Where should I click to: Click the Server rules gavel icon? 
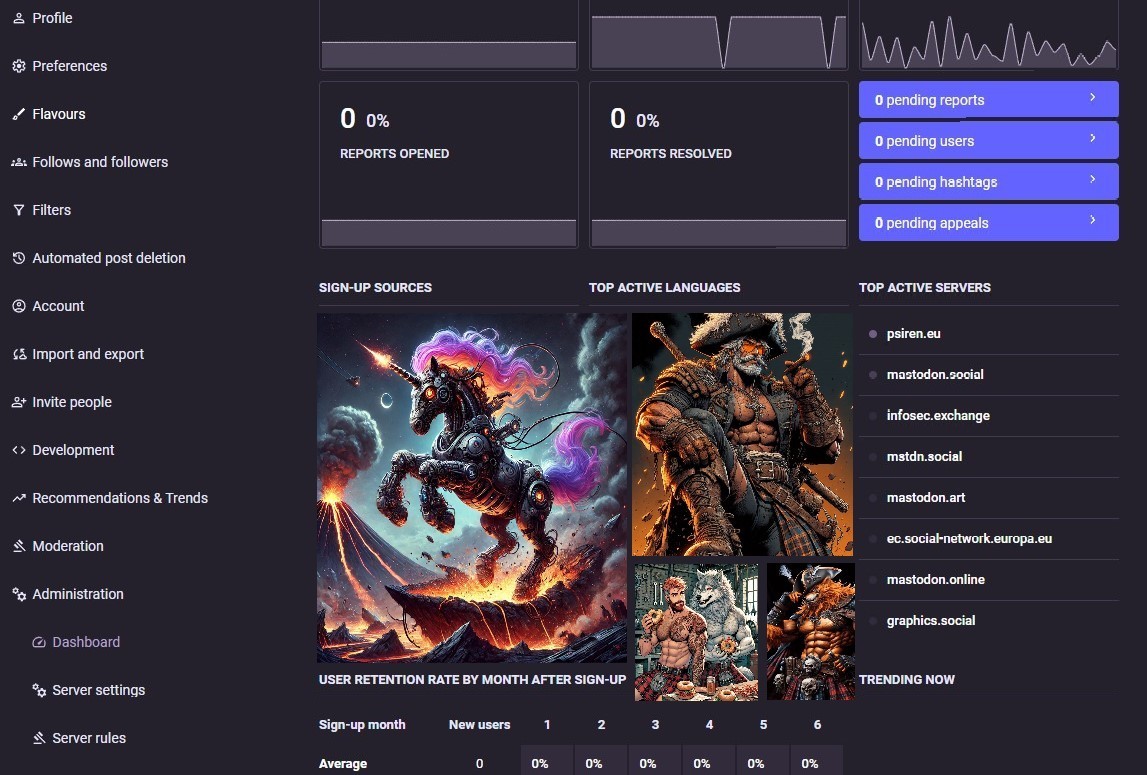coord(39,738)
